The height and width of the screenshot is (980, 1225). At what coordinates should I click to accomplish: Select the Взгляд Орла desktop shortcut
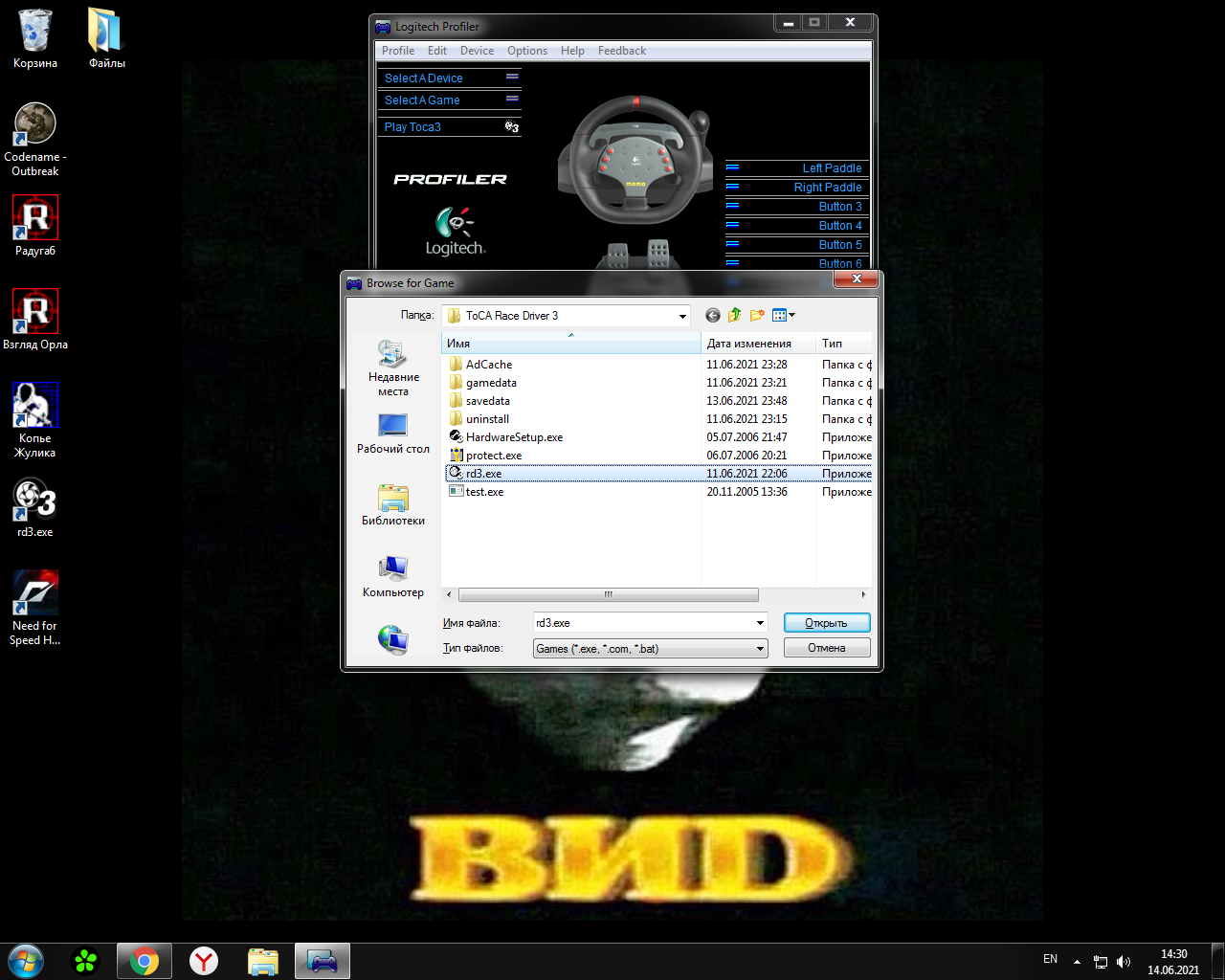[35, 321]
